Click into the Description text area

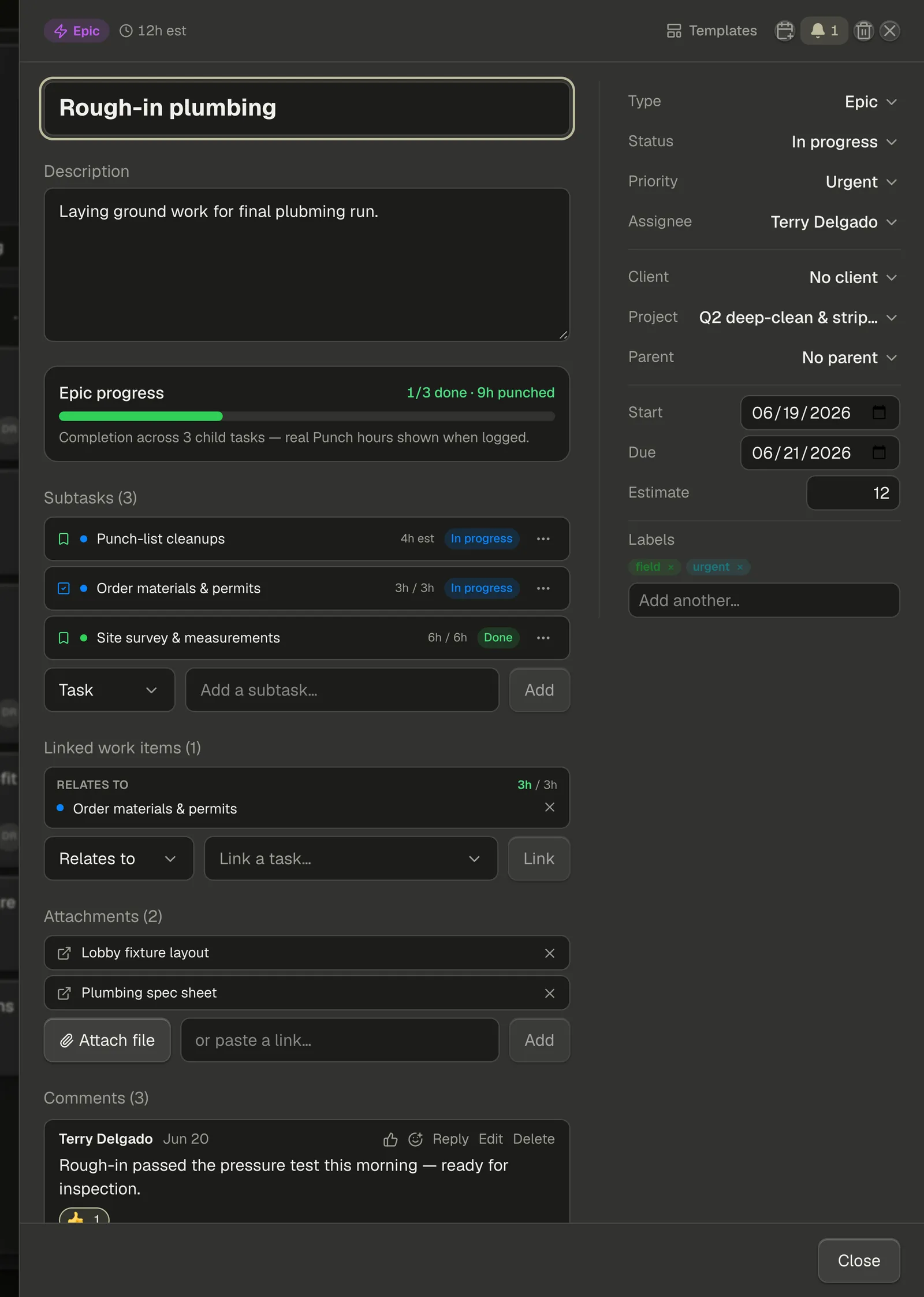tap(307, 265)
